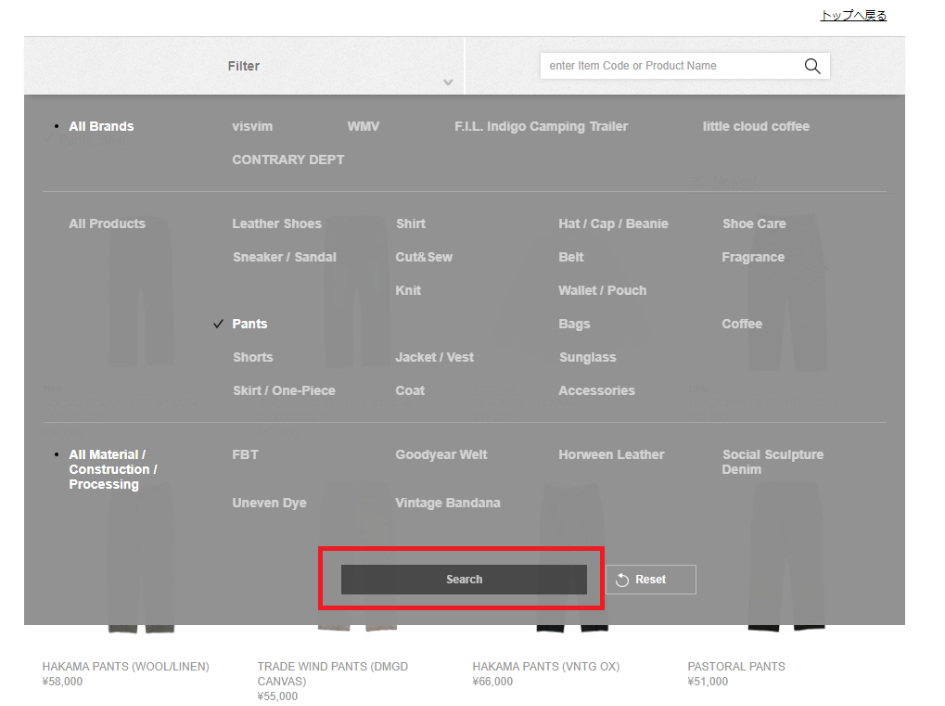Screen dimensions: 945x706
Task: Select the Horween Leather filter
Action: point(611,455)
